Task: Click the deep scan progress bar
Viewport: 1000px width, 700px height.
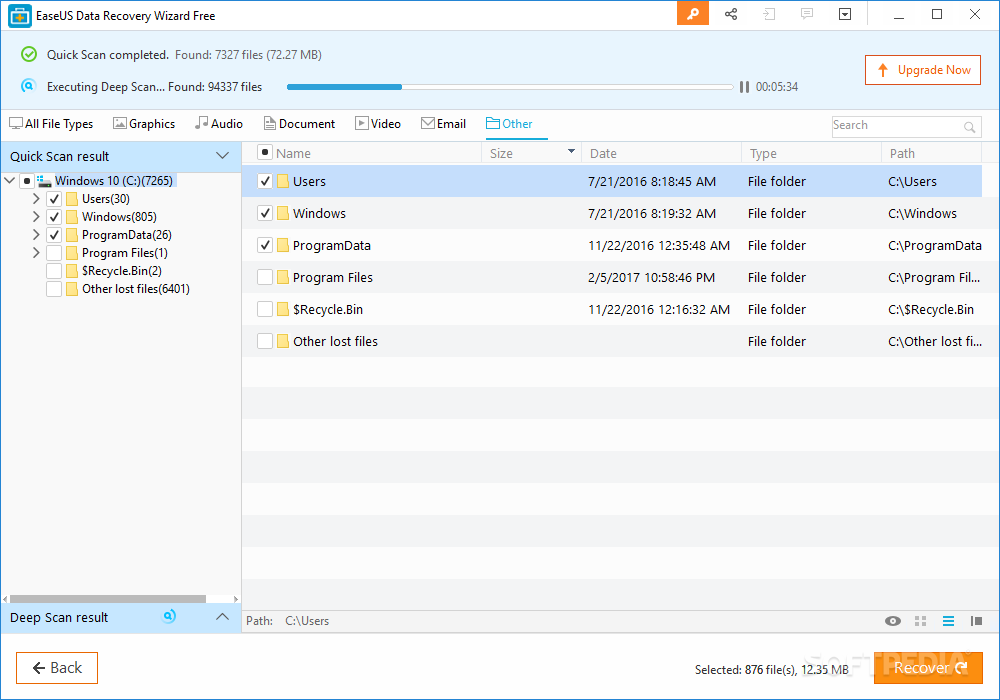Action: (x=510, y=87)
